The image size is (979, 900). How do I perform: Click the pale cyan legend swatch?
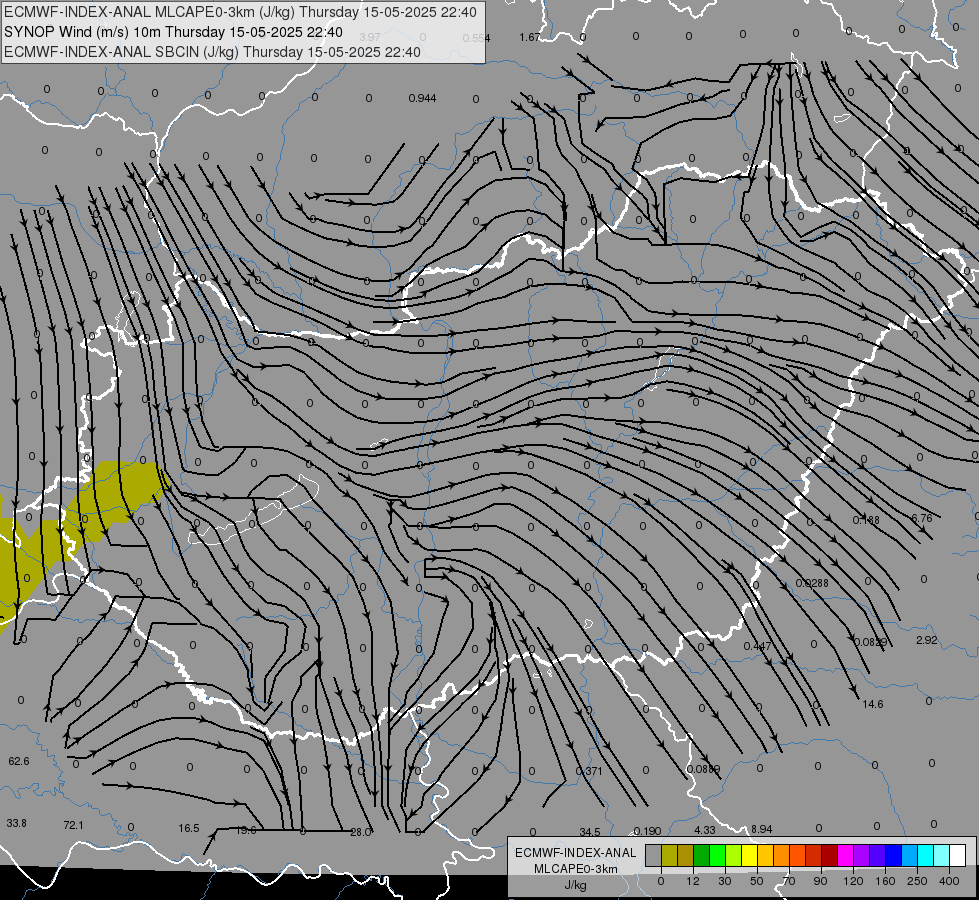point(942,855)
